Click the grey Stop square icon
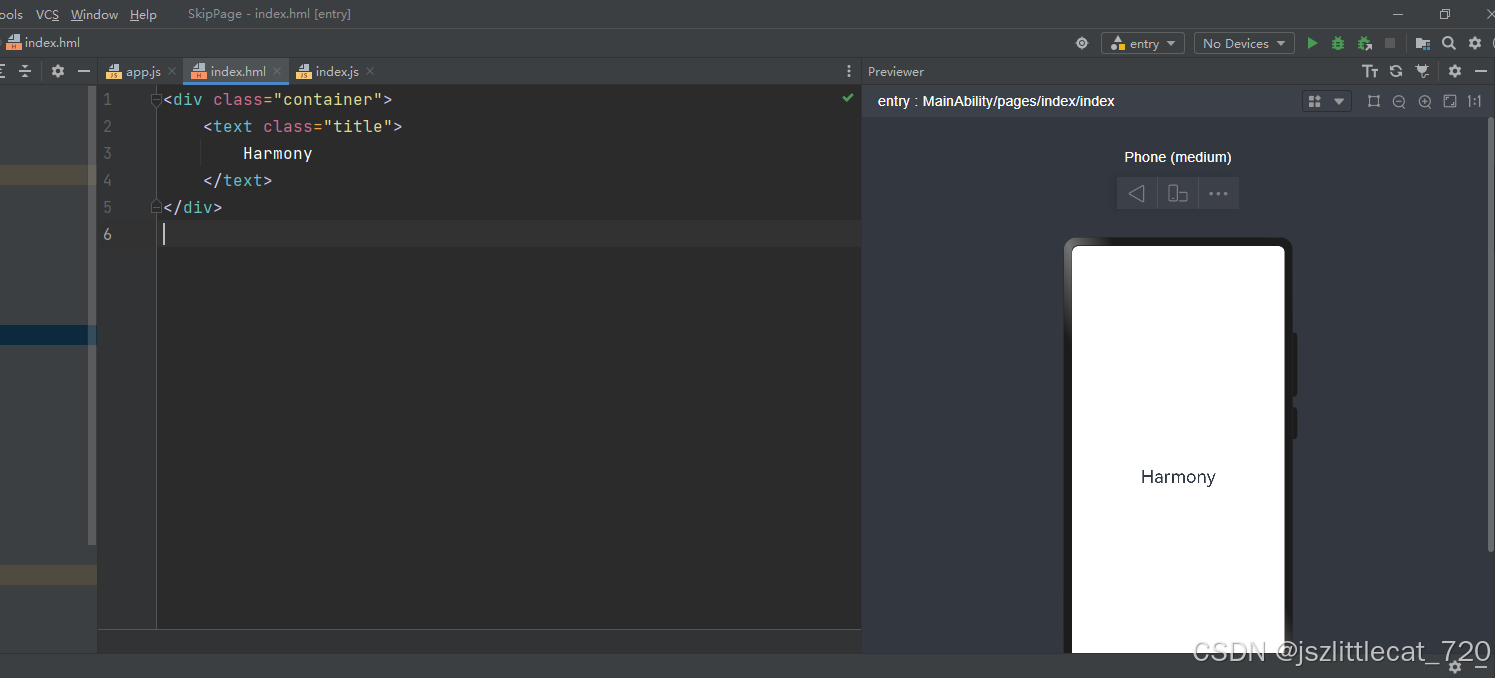 pyautogui.click(x=1390, y=43)
